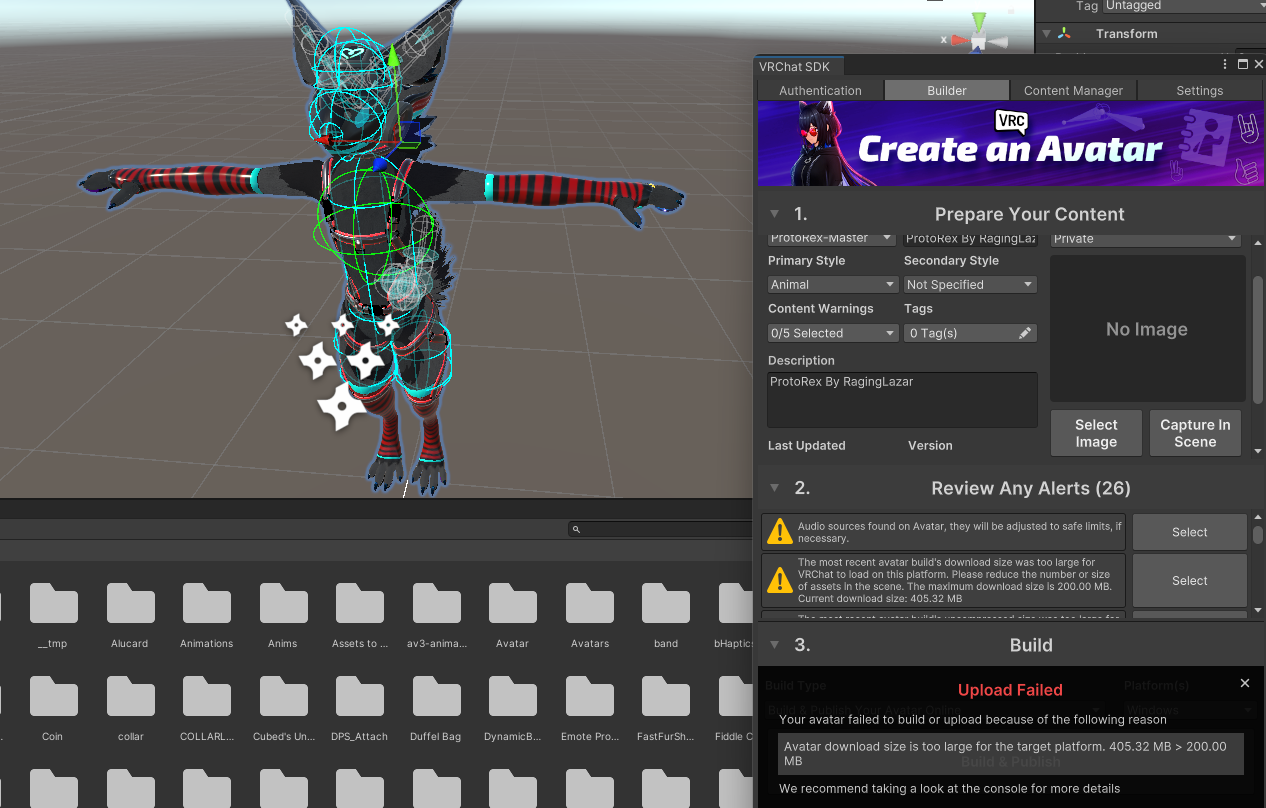1266x808 pixels.
Task: Click the Last Updated label
Action: (x=807, y=445)
